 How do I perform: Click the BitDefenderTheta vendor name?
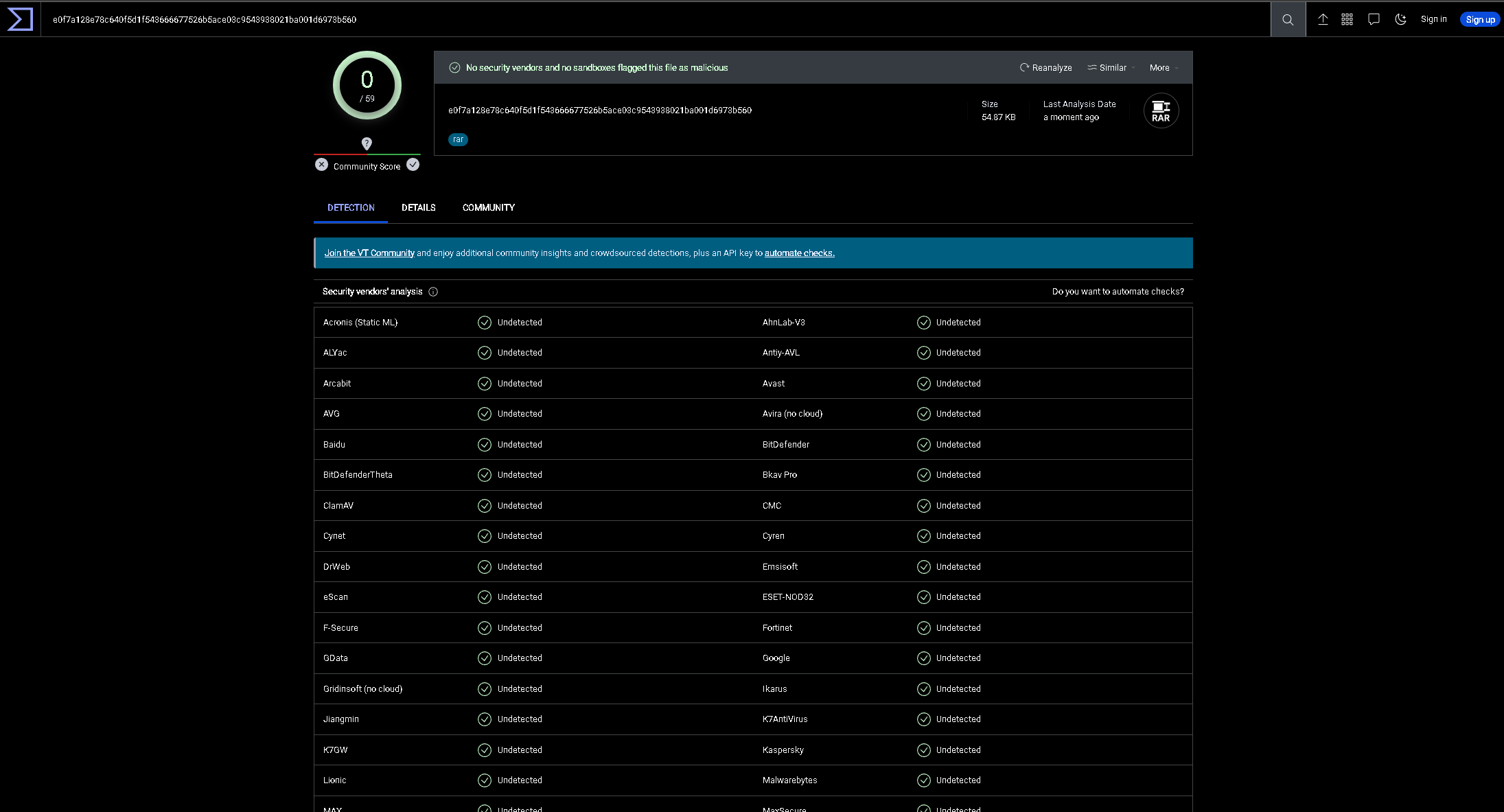coord(358,475)
